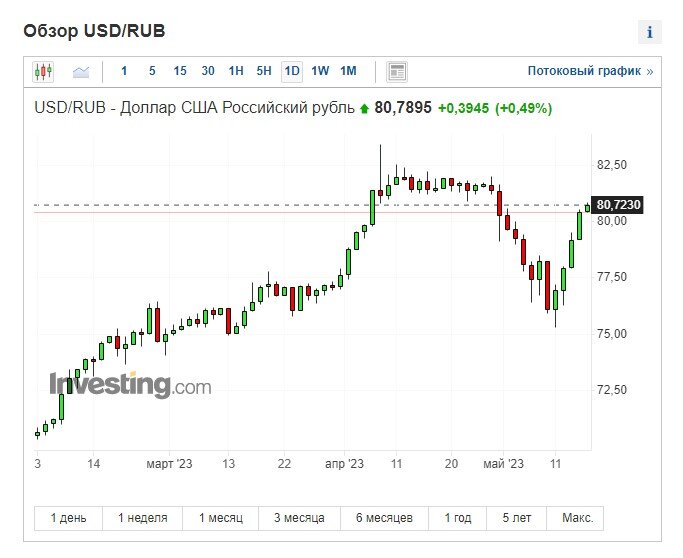Click the 77,50 price axis label
The width and height of the screenshot is (683, 558).
(x=612, y=277)
